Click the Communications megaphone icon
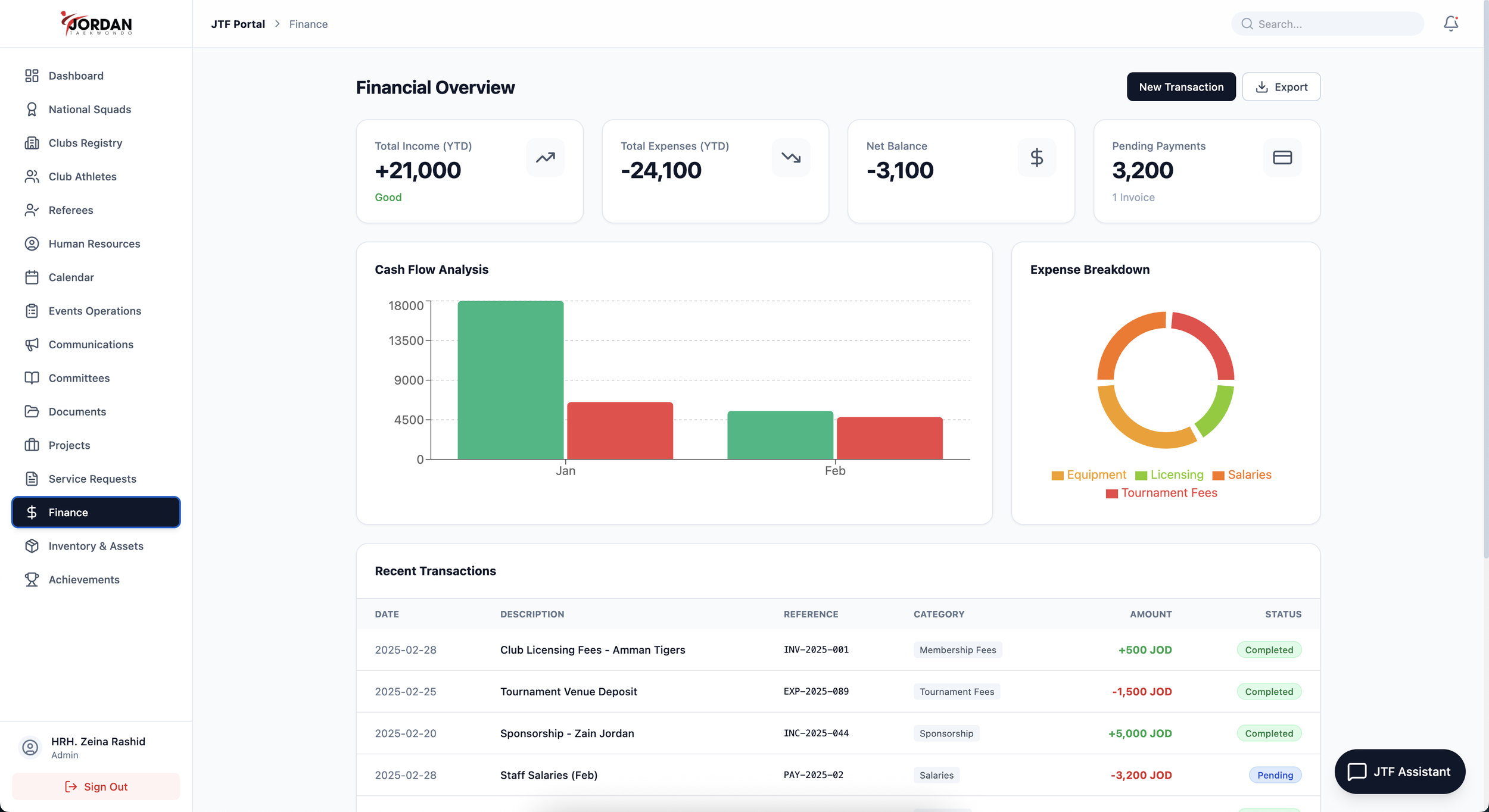Screen dimensions: 1489x812 click(32, 345)
